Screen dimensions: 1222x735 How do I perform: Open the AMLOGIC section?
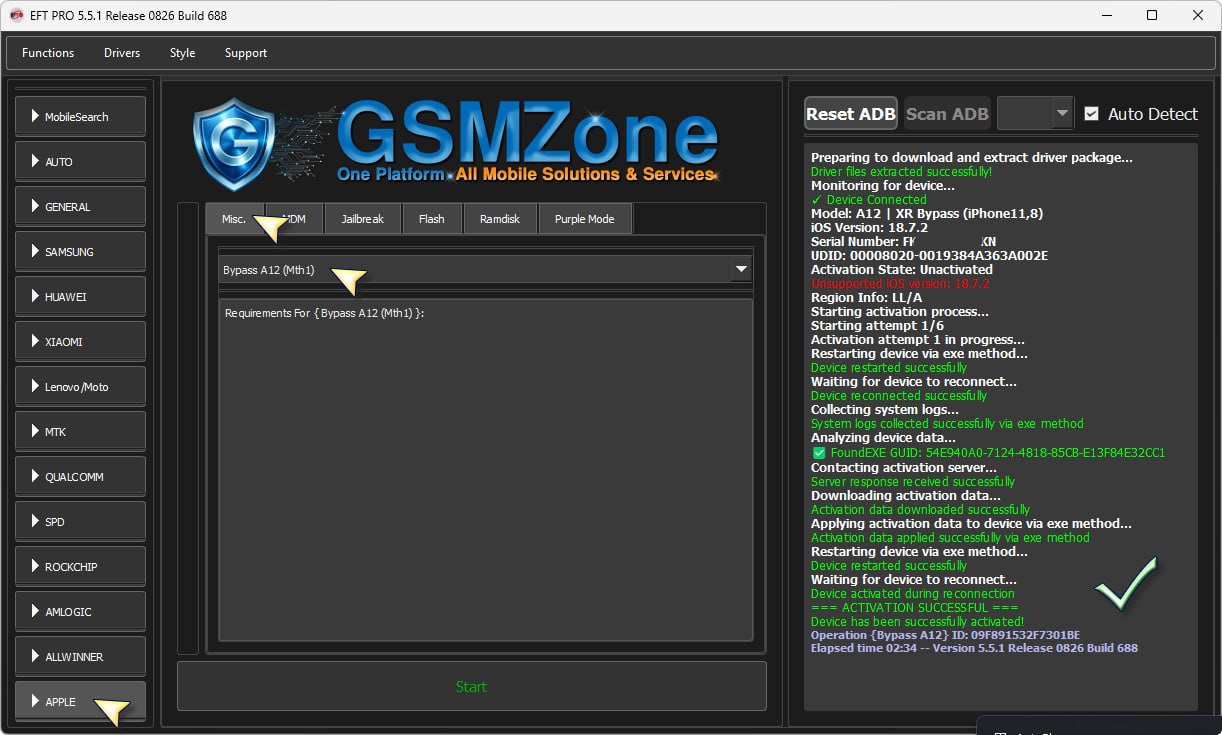click(x=81, y=611)
